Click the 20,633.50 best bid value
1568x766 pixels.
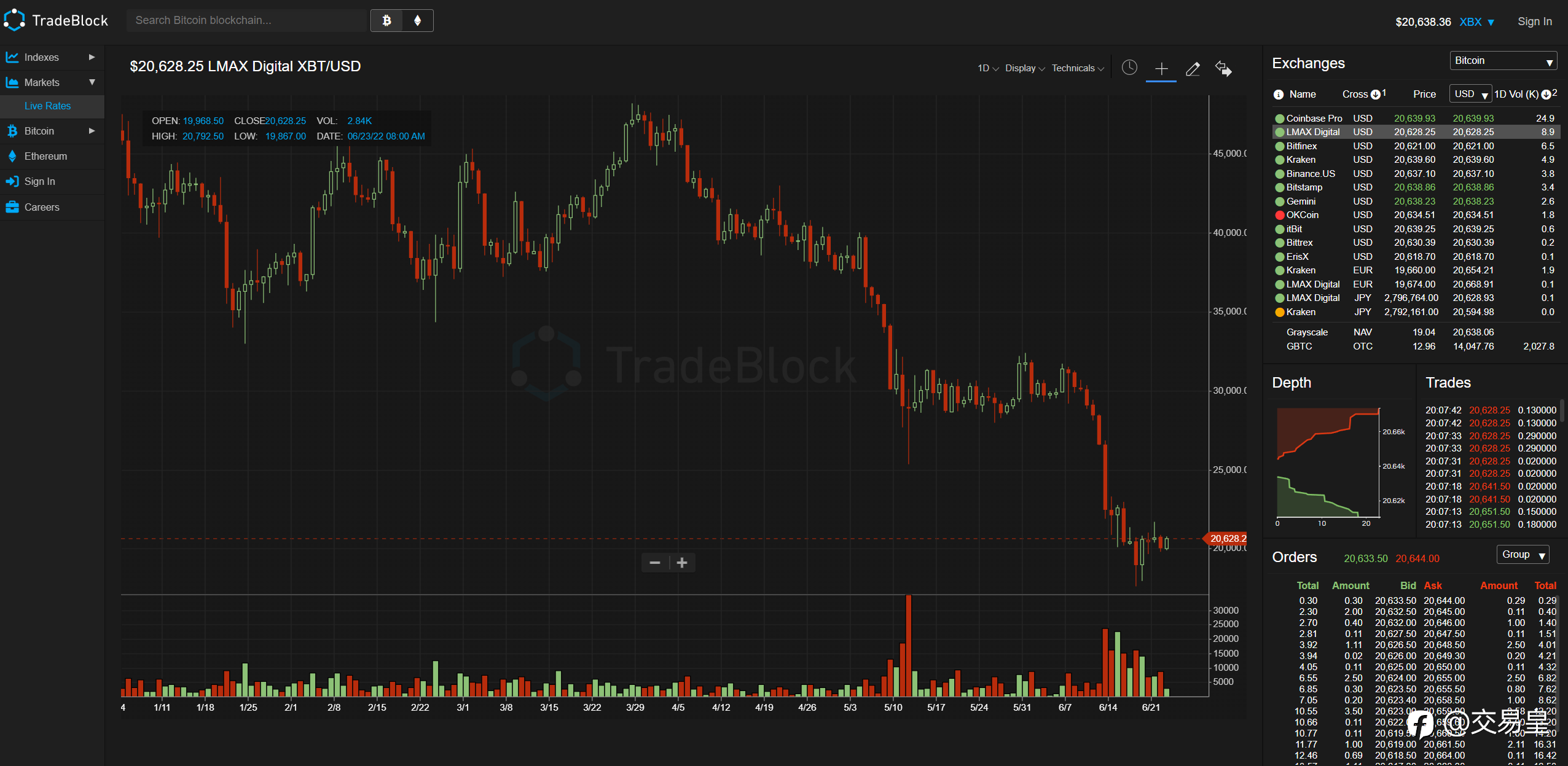coord(1365,558)
